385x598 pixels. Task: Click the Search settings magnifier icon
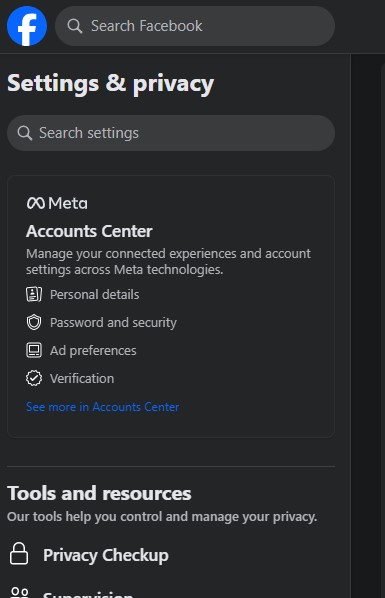[25, 133]
